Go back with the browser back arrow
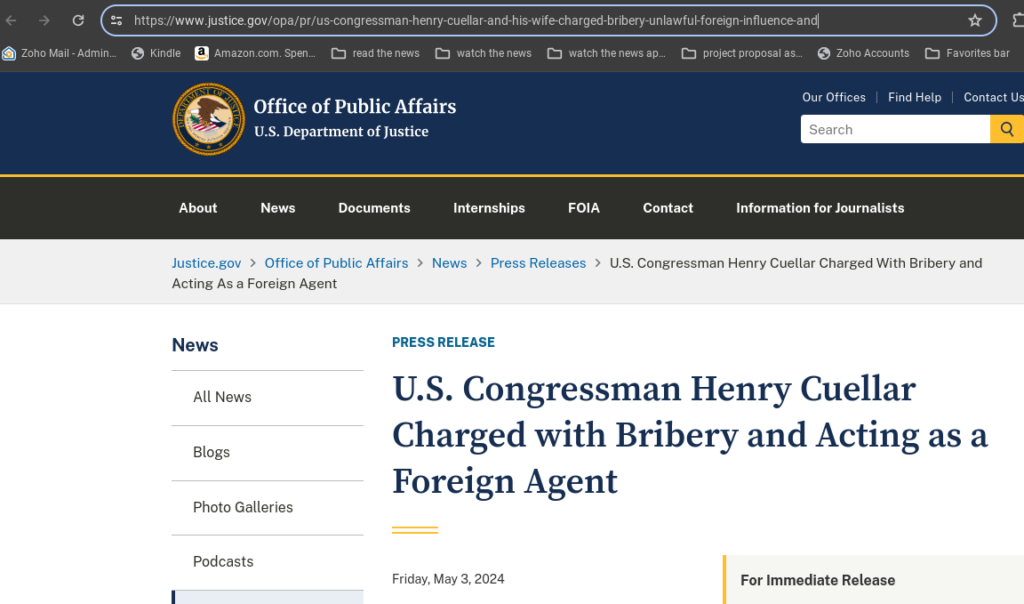The image size is (1024, 604). click(11, 20)
